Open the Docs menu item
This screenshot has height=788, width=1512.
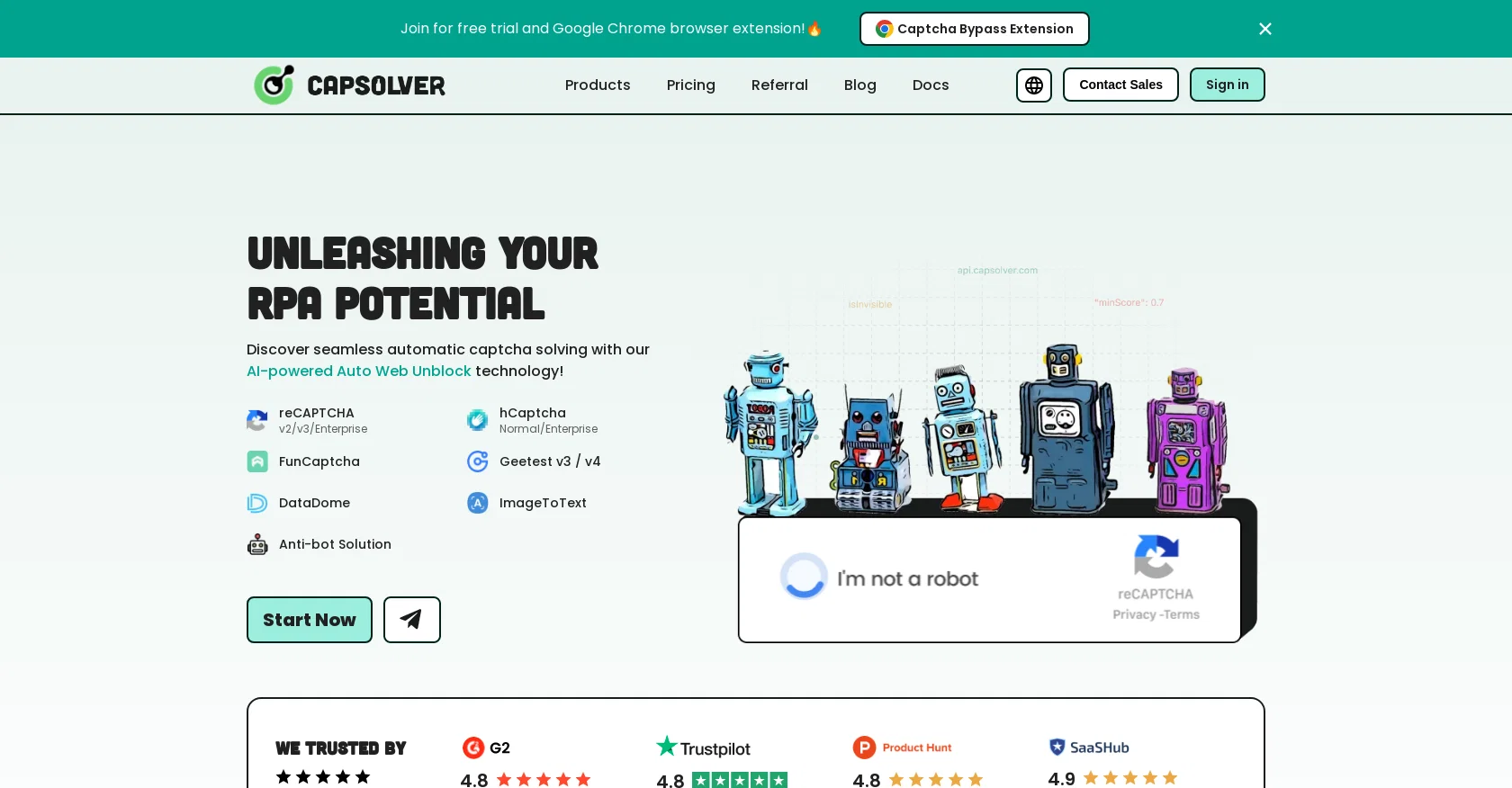point(931,85)
